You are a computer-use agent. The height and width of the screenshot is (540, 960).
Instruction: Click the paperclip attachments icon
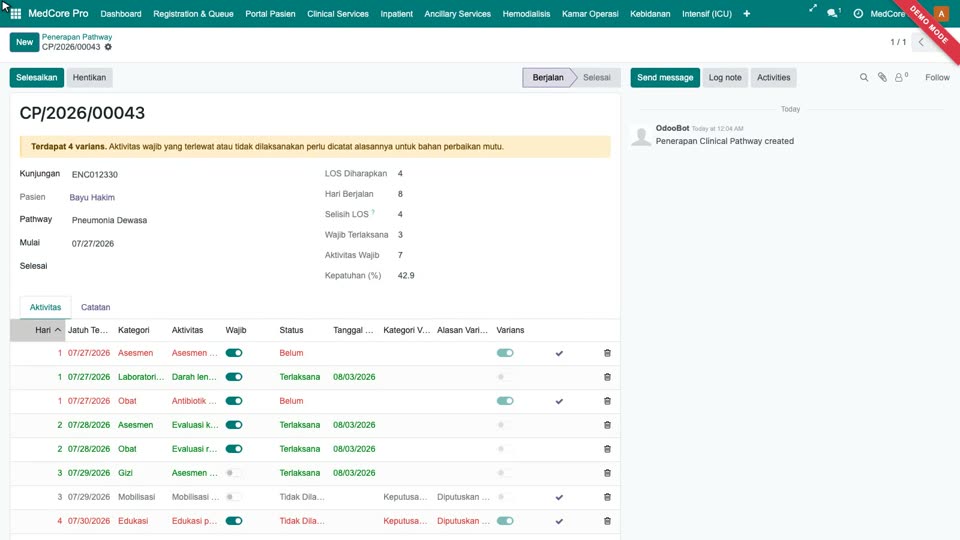882,78
